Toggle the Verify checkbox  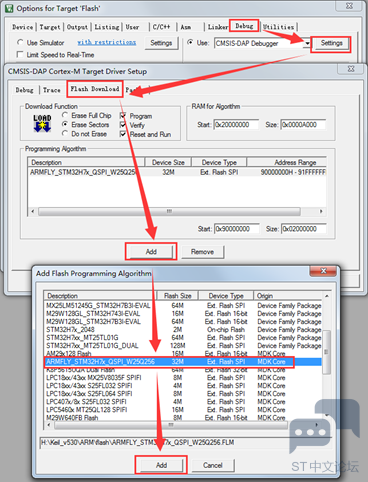123,125
